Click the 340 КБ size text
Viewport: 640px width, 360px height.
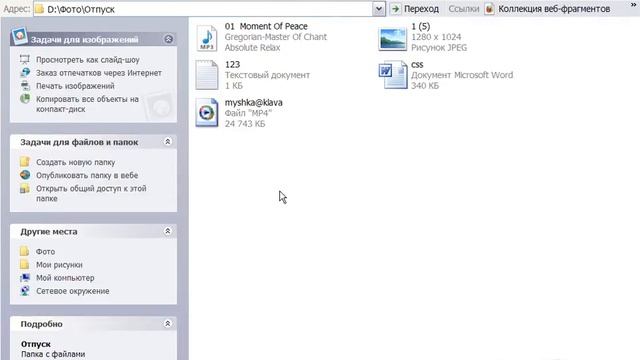click(x=425, y=86)
